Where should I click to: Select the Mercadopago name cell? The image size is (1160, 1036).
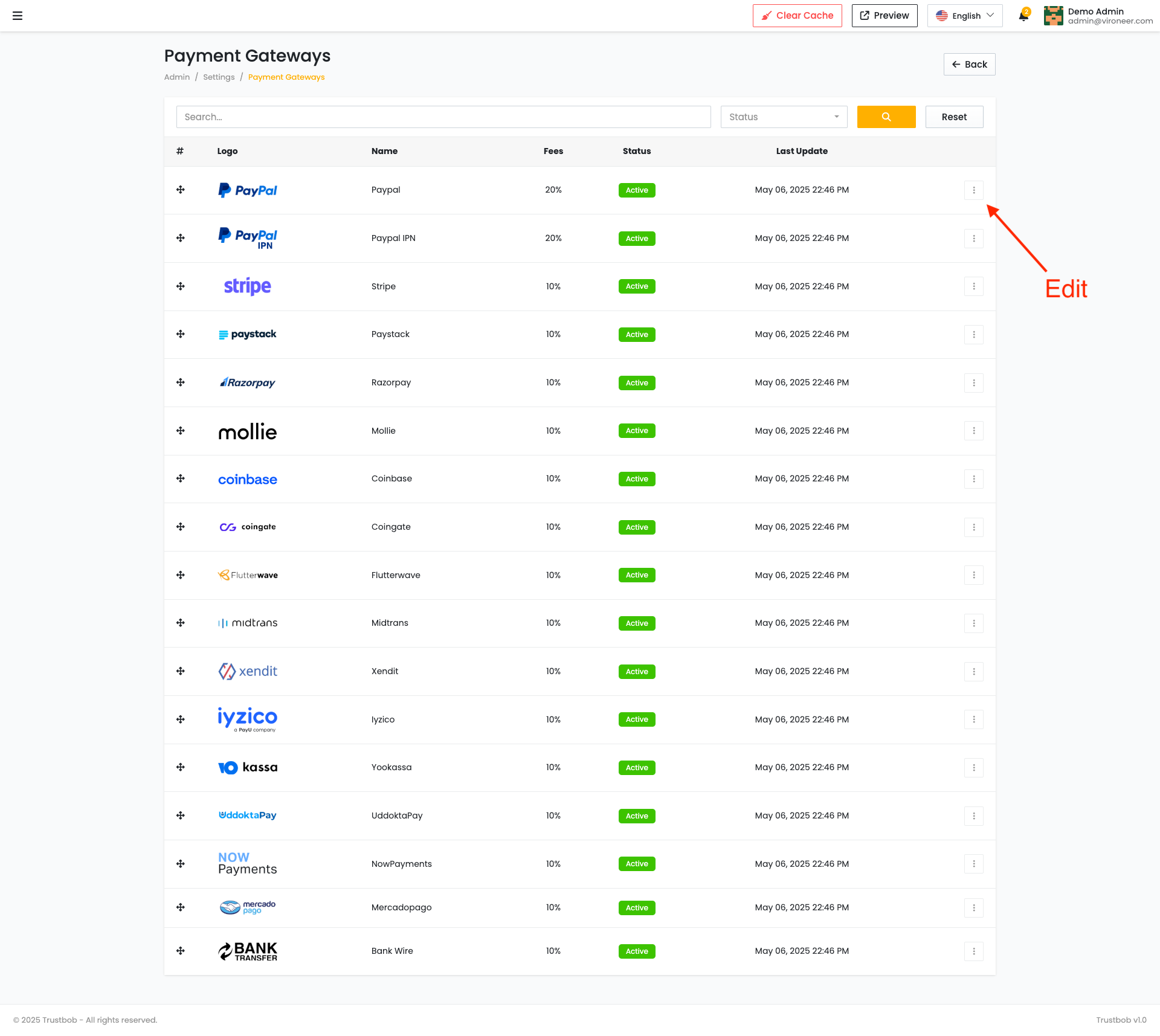[402, 908]
